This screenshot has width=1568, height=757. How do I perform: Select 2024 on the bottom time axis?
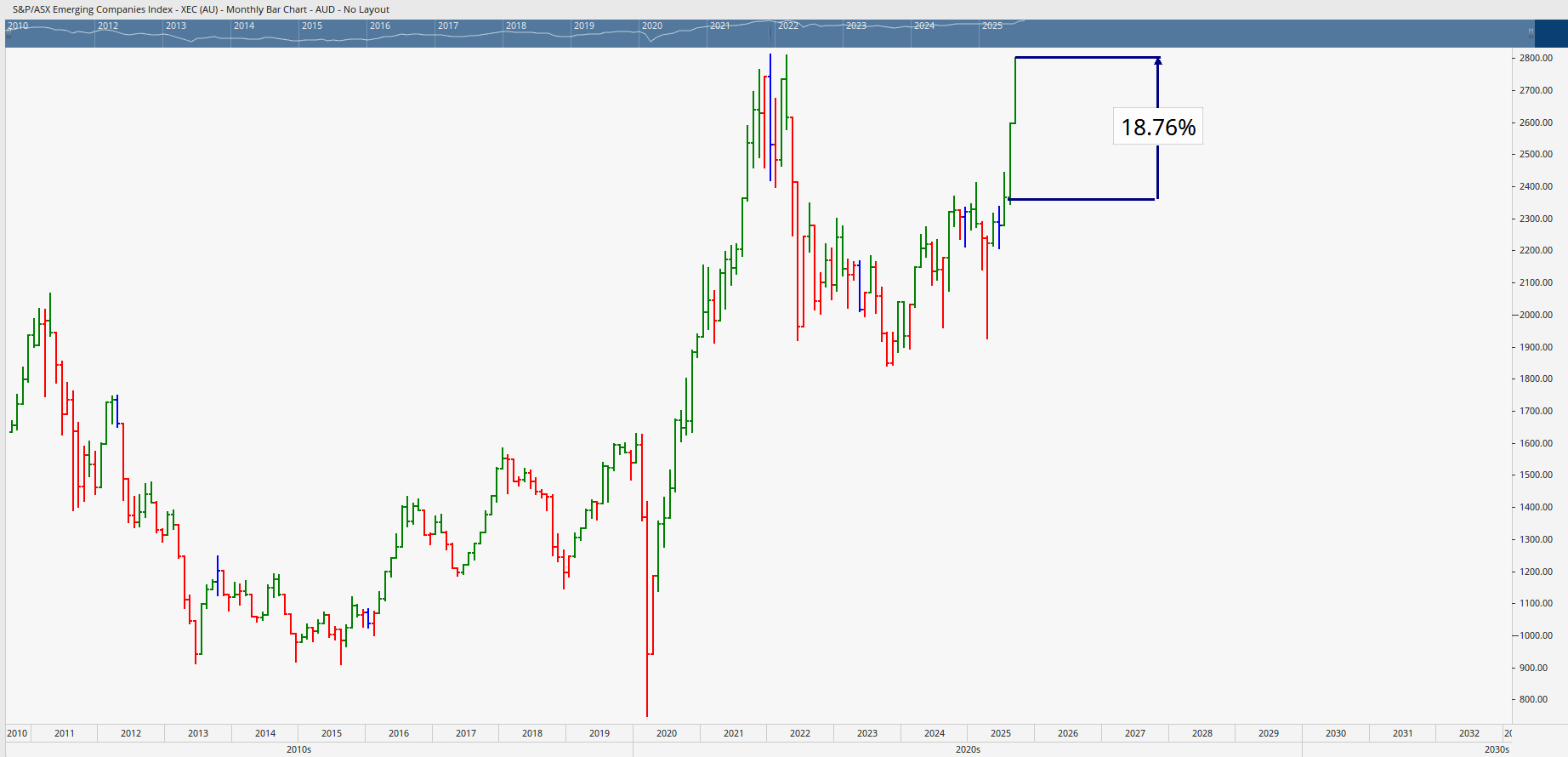935,733
